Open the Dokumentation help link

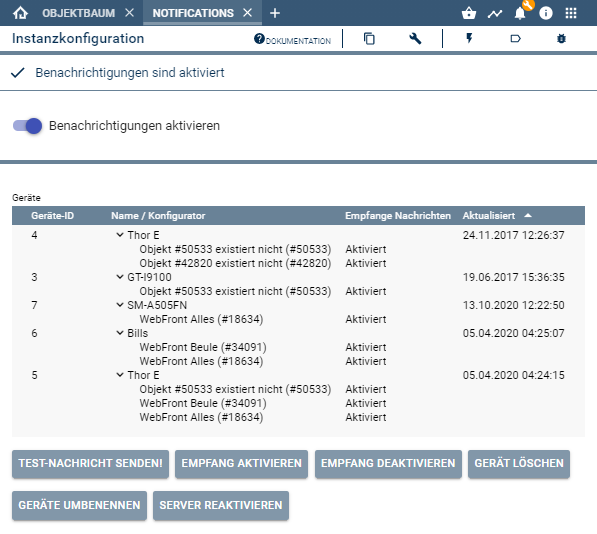292,40
